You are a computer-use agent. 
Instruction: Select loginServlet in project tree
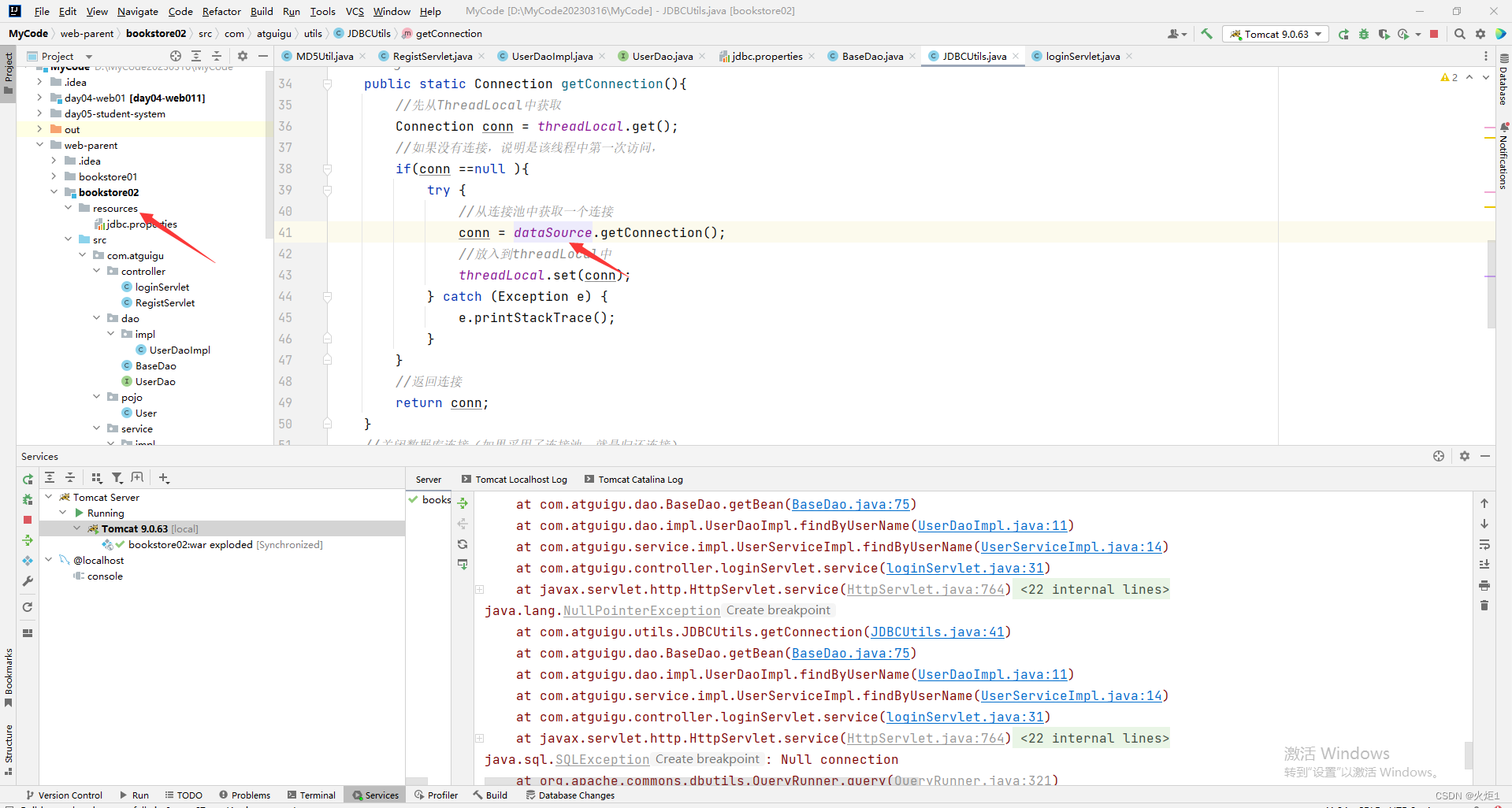click(162, 287)
